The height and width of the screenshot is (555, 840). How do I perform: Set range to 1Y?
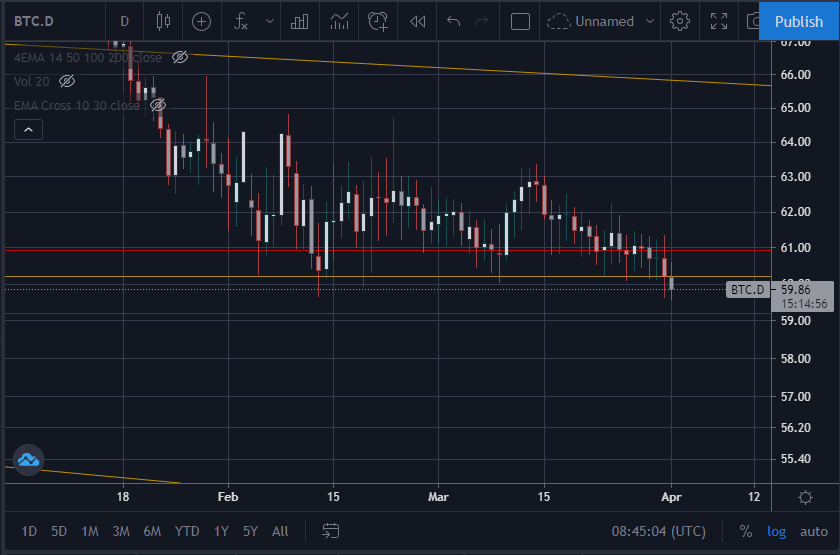point(221,531)
